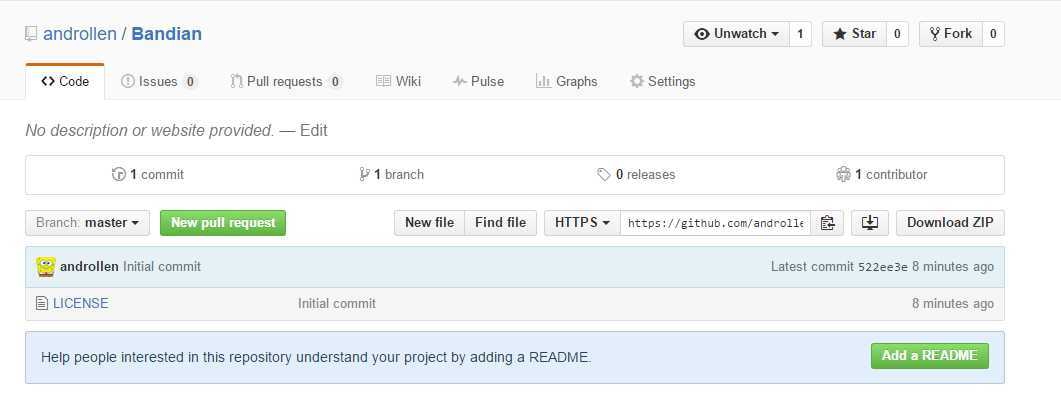The width and height of the screenshot is (1061, 414).
Task: Click the Code tab brackets icon
Action: 47,81
